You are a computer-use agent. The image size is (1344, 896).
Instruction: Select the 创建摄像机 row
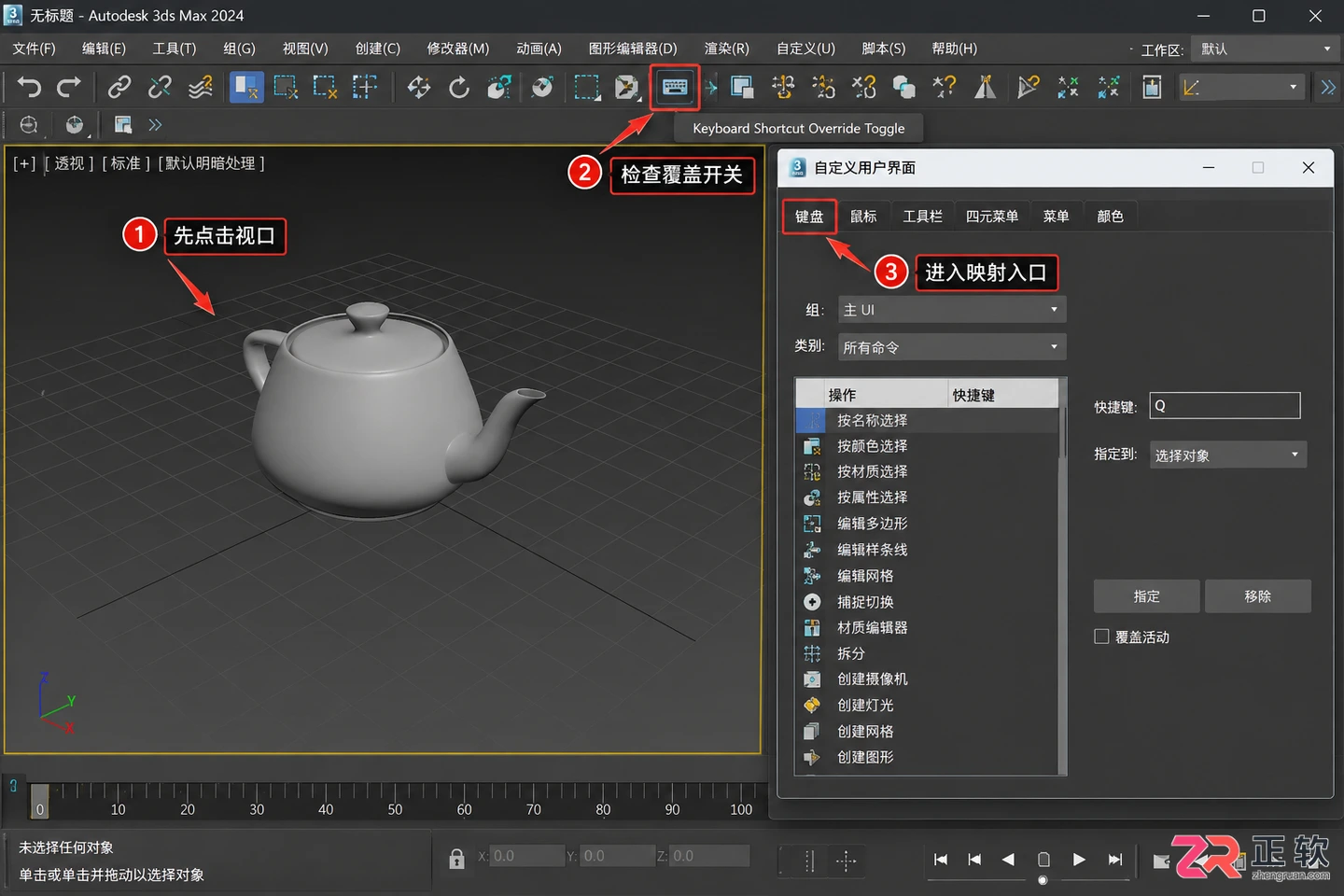[x=927, y=679]
